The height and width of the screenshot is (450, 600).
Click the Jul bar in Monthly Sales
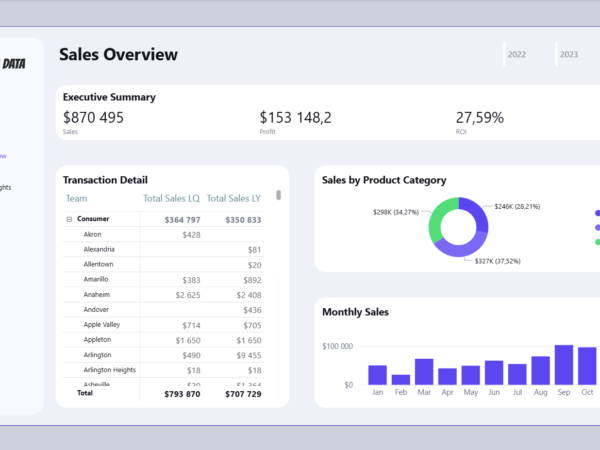coord(517,374)
